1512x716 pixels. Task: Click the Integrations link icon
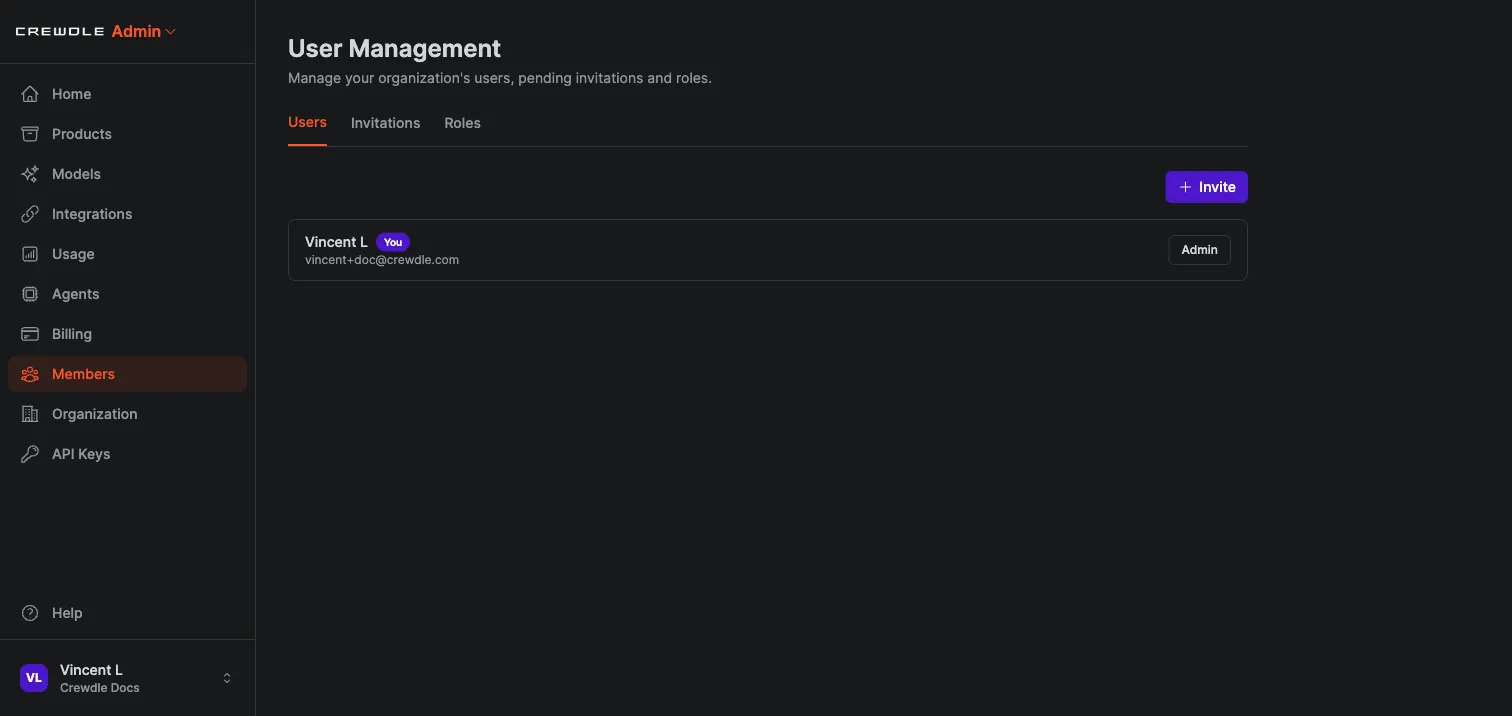coord(30,214)
